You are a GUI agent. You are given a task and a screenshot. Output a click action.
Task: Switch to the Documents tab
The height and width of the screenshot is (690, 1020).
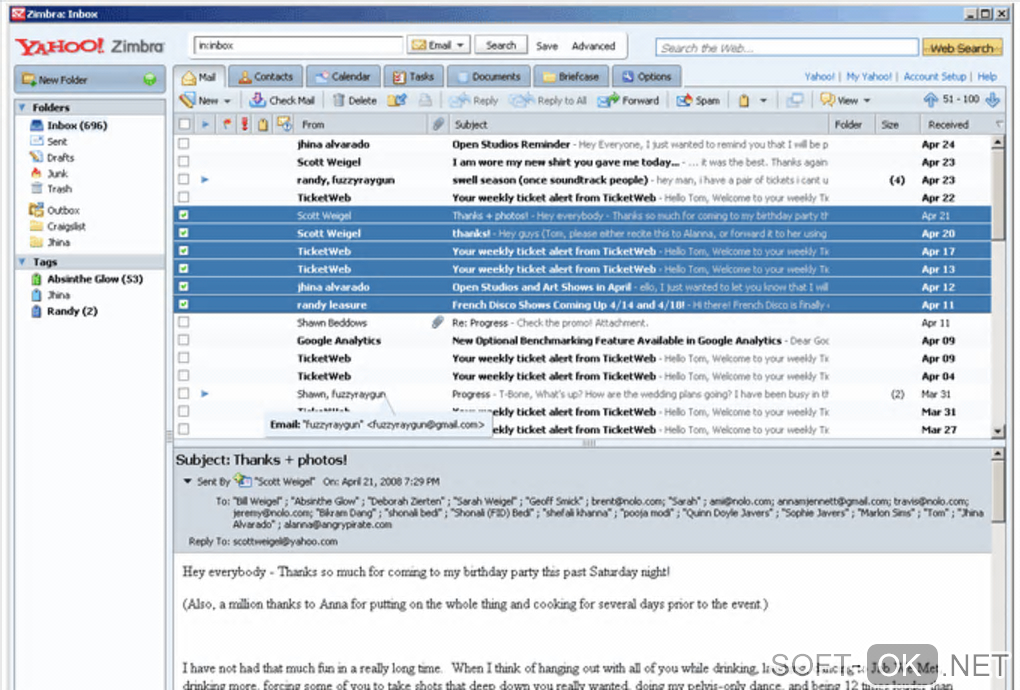(x=489, y=77)
